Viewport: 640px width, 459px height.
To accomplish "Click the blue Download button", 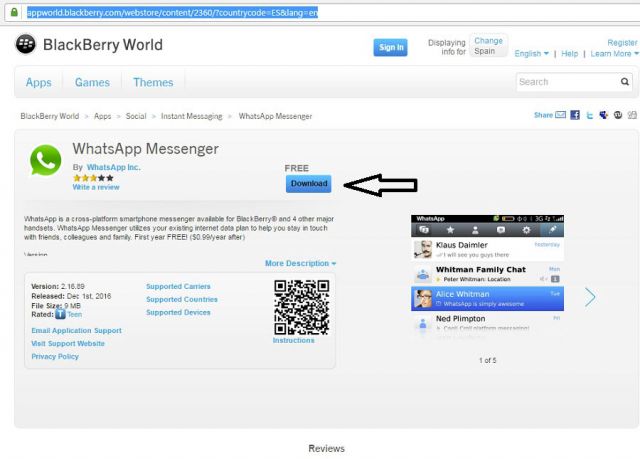I will [309, 184].
